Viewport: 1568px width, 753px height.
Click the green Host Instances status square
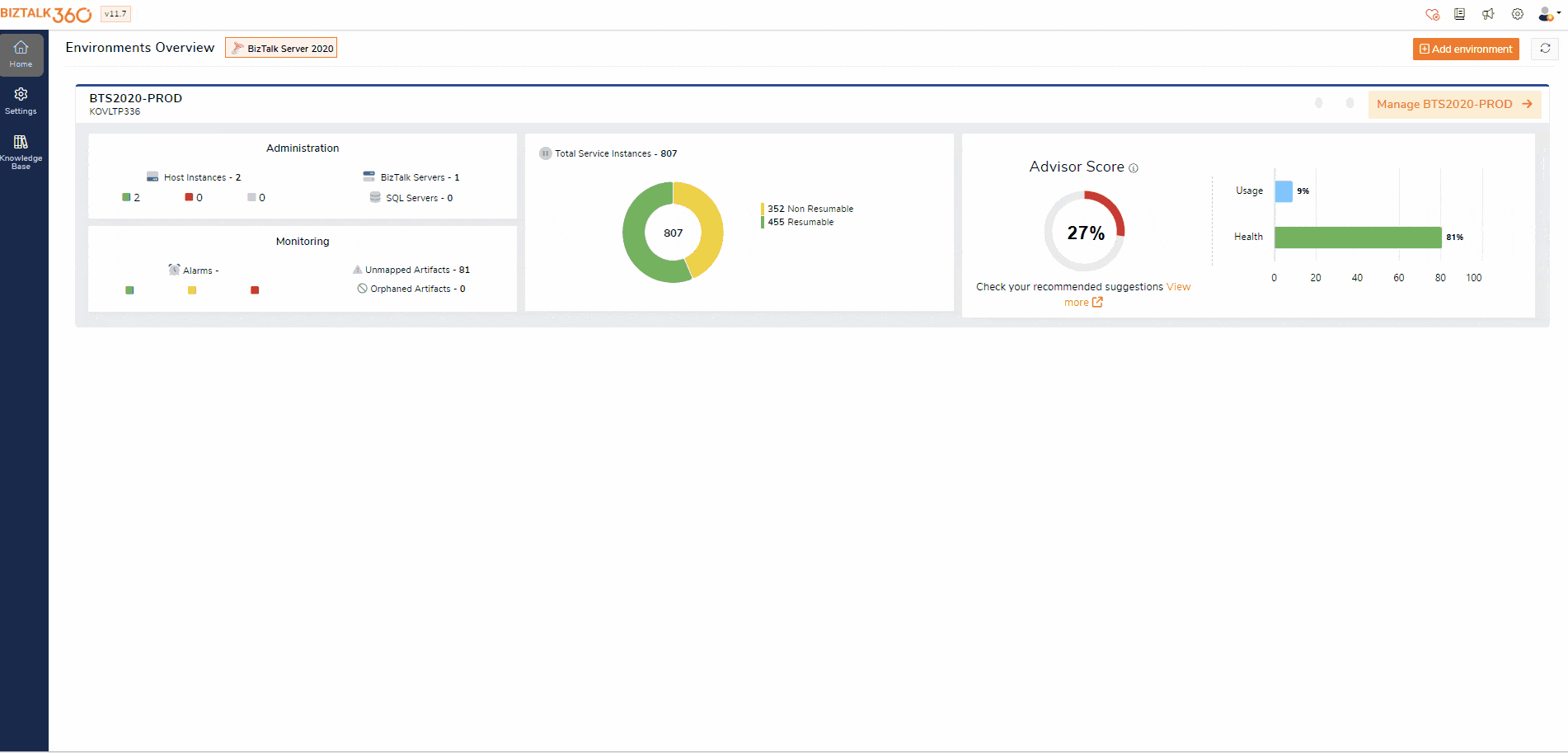[126, 198]
